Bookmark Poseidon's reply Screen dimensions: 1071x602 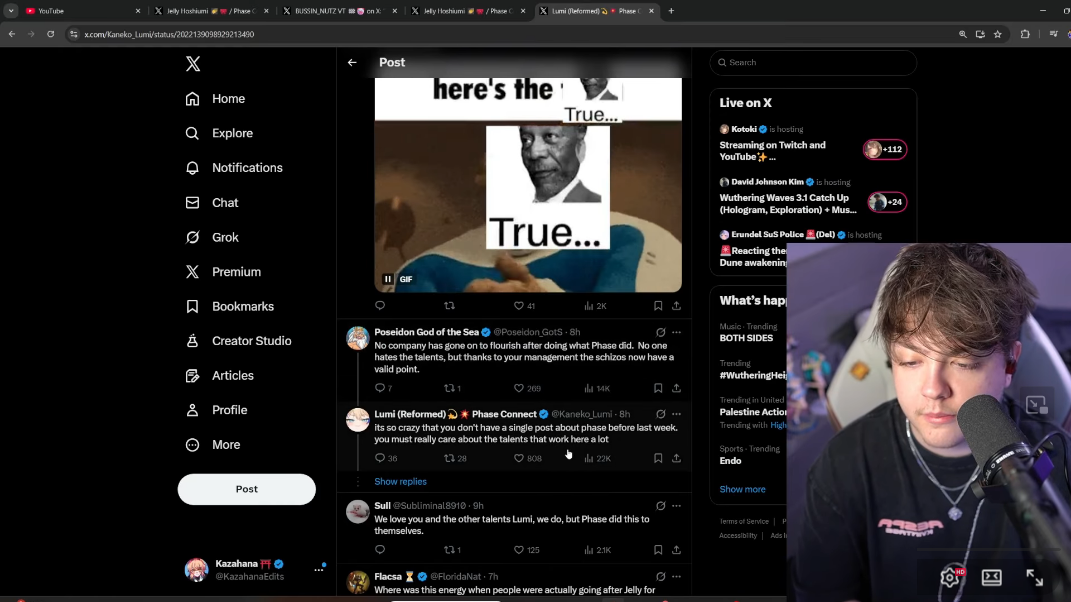coord(658,388)
